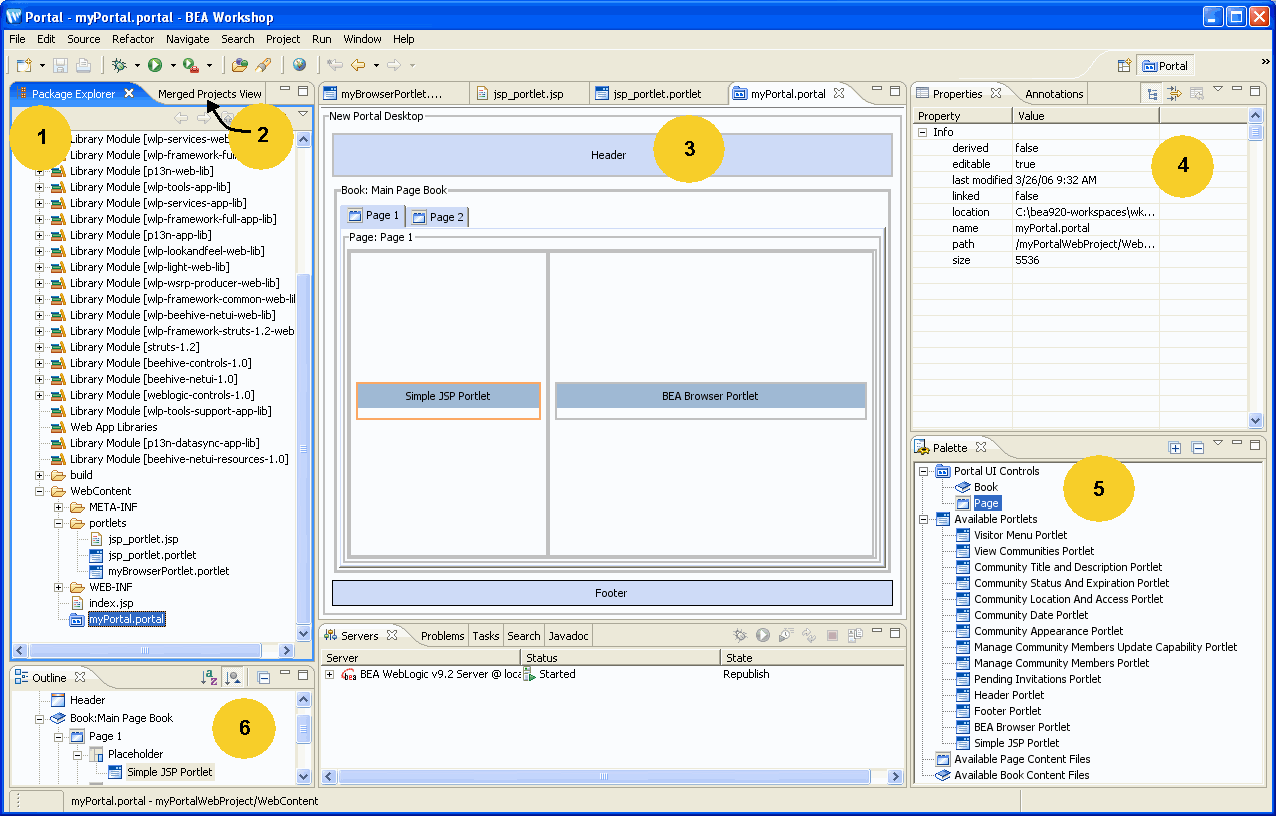
Task: Collapse the WebContent folder
Action: click(x=40, y=491)
